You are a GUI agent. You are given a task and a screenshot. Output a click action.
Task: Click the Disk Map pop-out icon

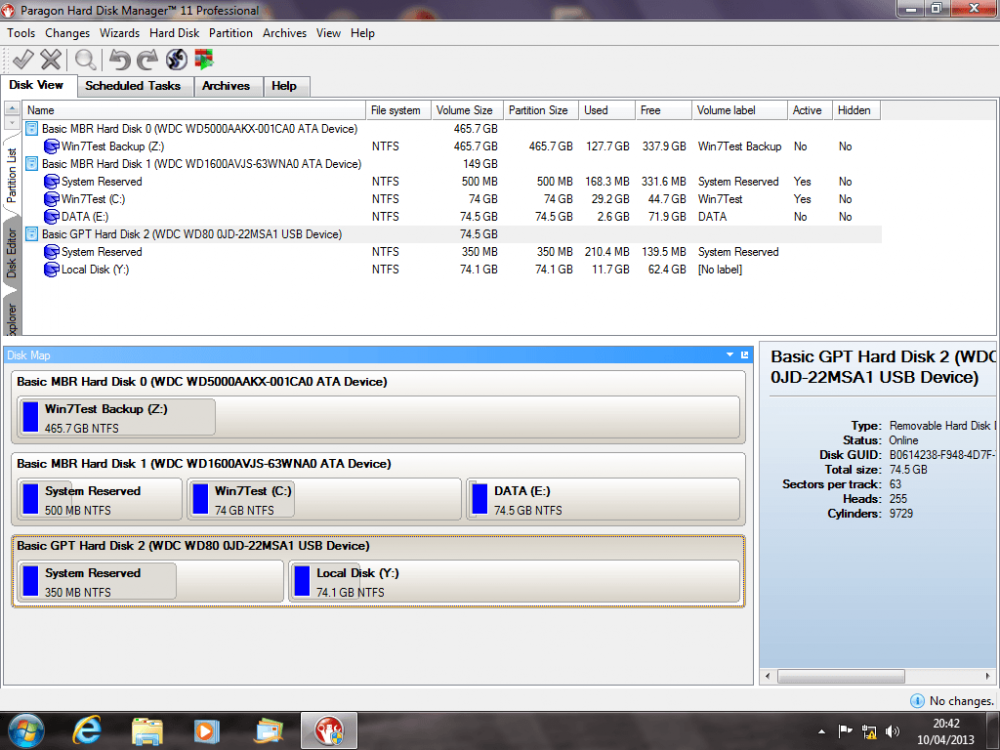[x=744, y=355]
